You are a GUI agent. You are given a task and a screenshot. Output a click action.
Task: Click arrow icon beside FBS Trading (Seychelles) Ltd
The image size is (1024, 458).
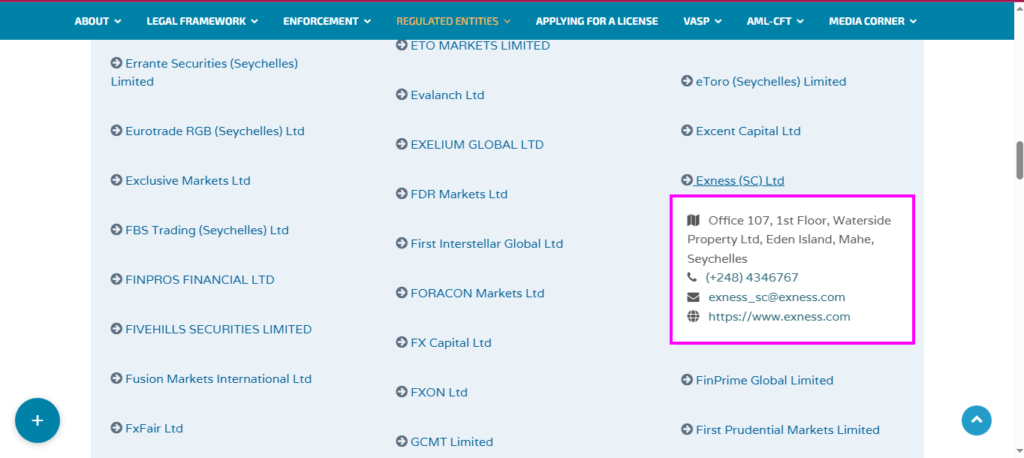116,230
